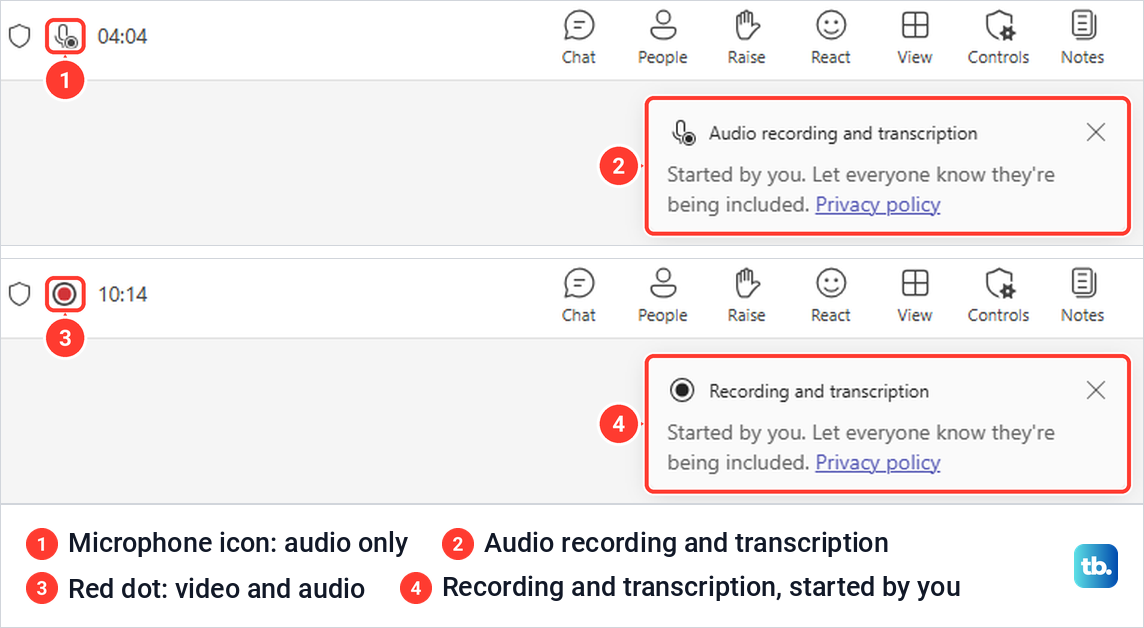
Task: Click the 10:14 meeting timer
Action: point(123,295)
